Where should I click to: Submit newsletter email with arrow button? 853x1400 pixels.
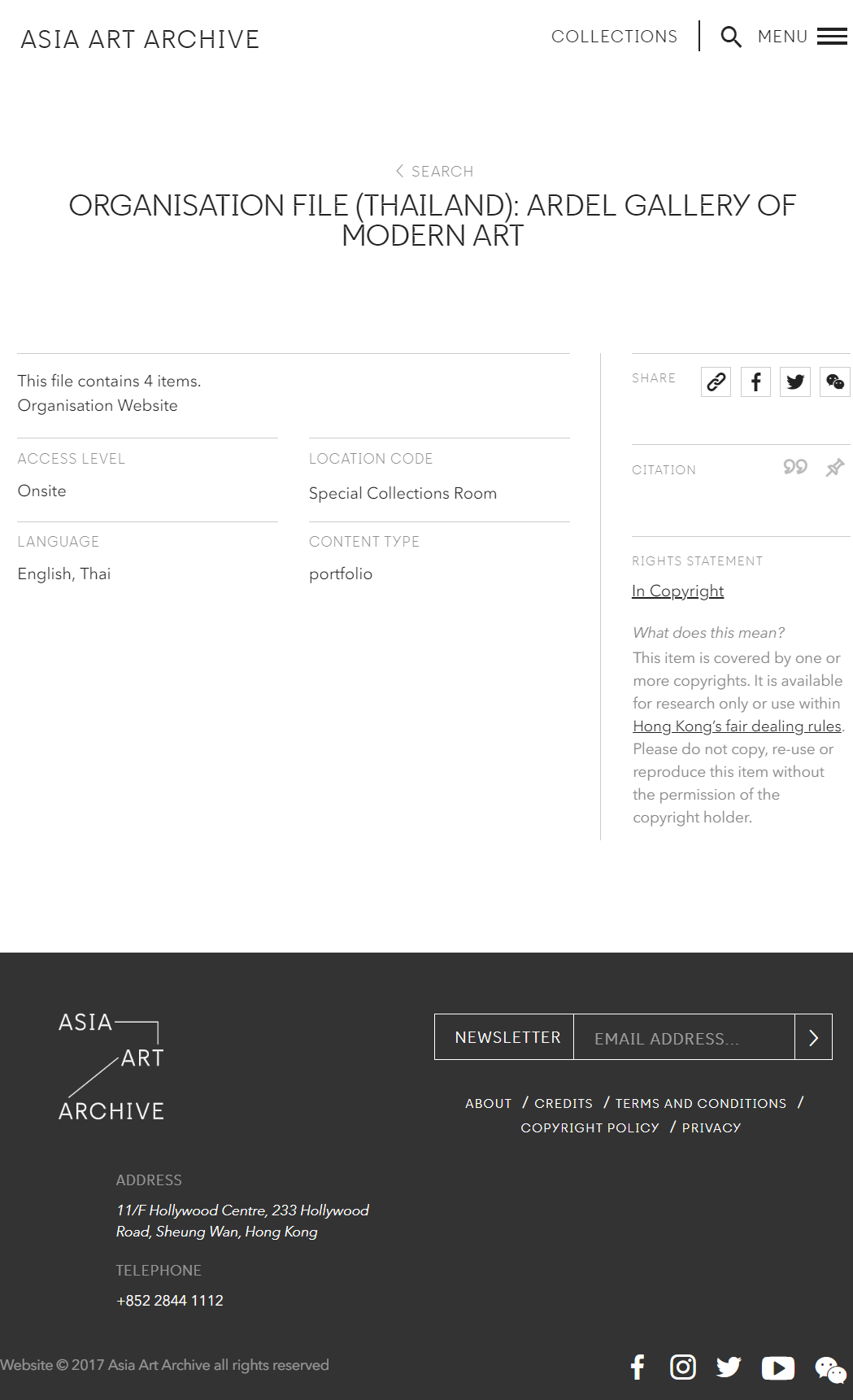pyautogui.click(x=813, y=1037)
